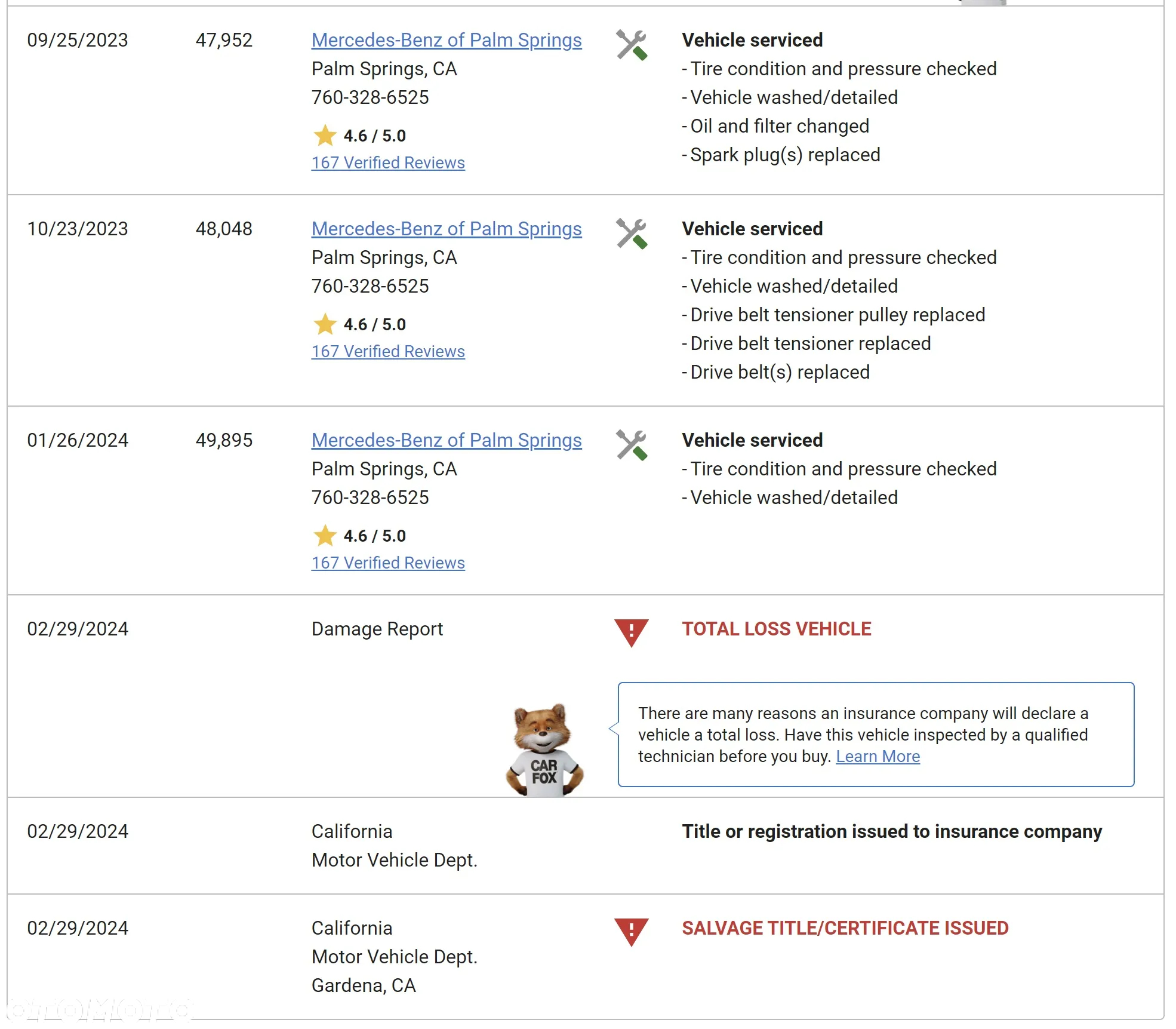Select 4.6 / 5.0 rating in 01/26/2024 row

click(374, 536)
